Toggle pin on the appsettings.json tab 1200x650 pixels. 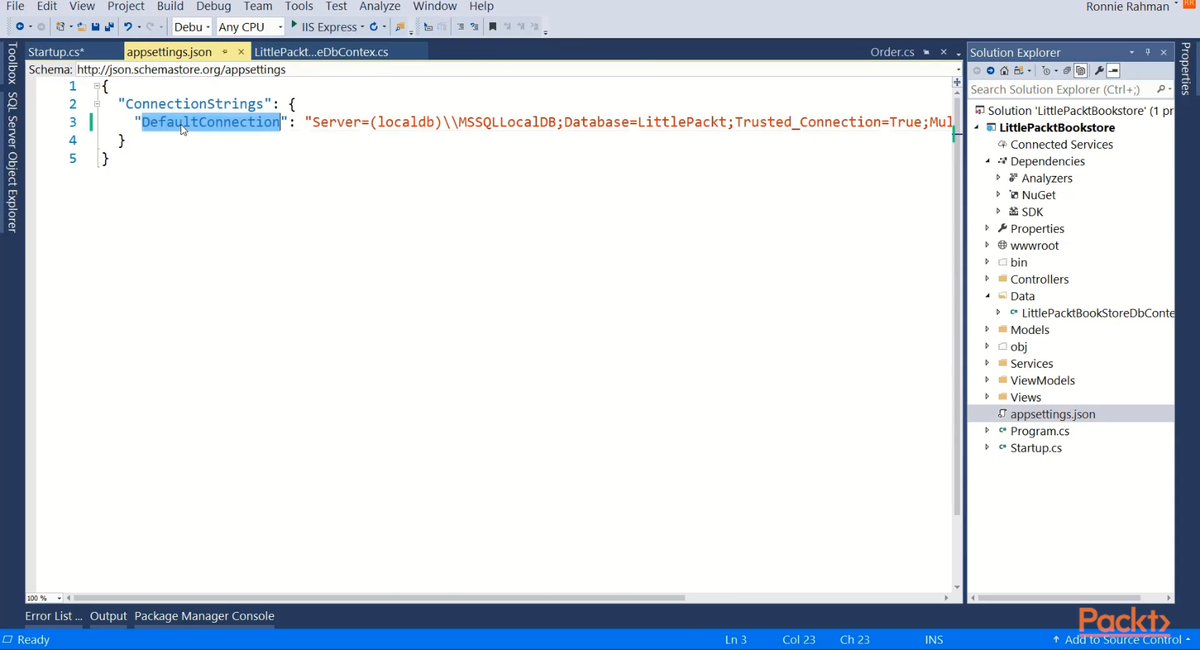pos(225,52)
